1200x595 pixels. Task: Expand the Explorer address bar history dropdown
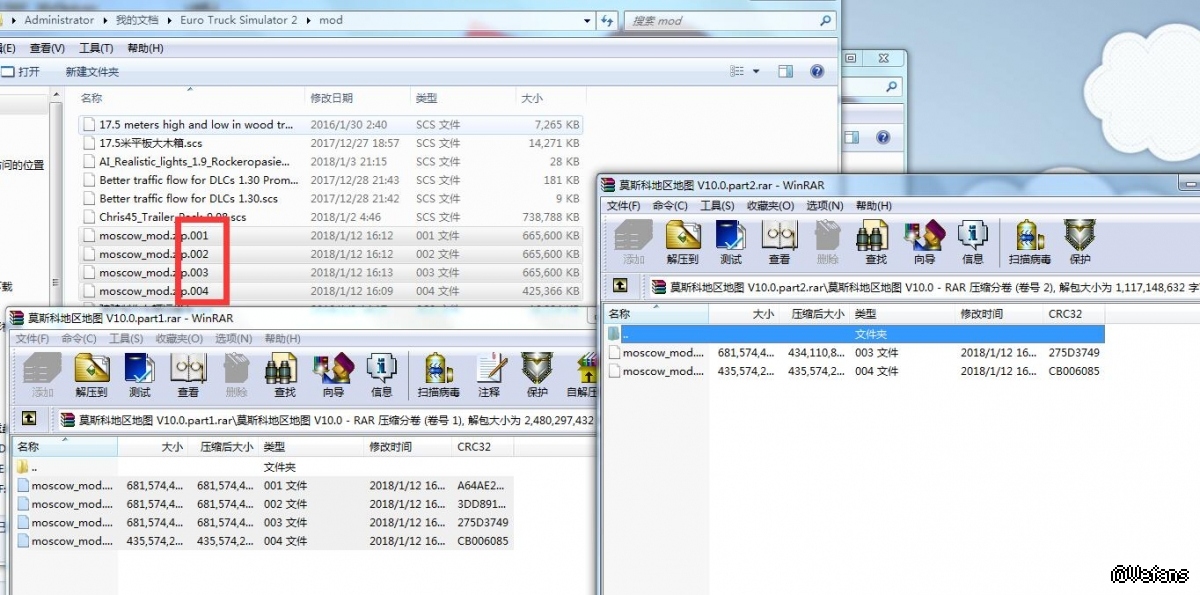pyautogui.click(x=587, y=20)
